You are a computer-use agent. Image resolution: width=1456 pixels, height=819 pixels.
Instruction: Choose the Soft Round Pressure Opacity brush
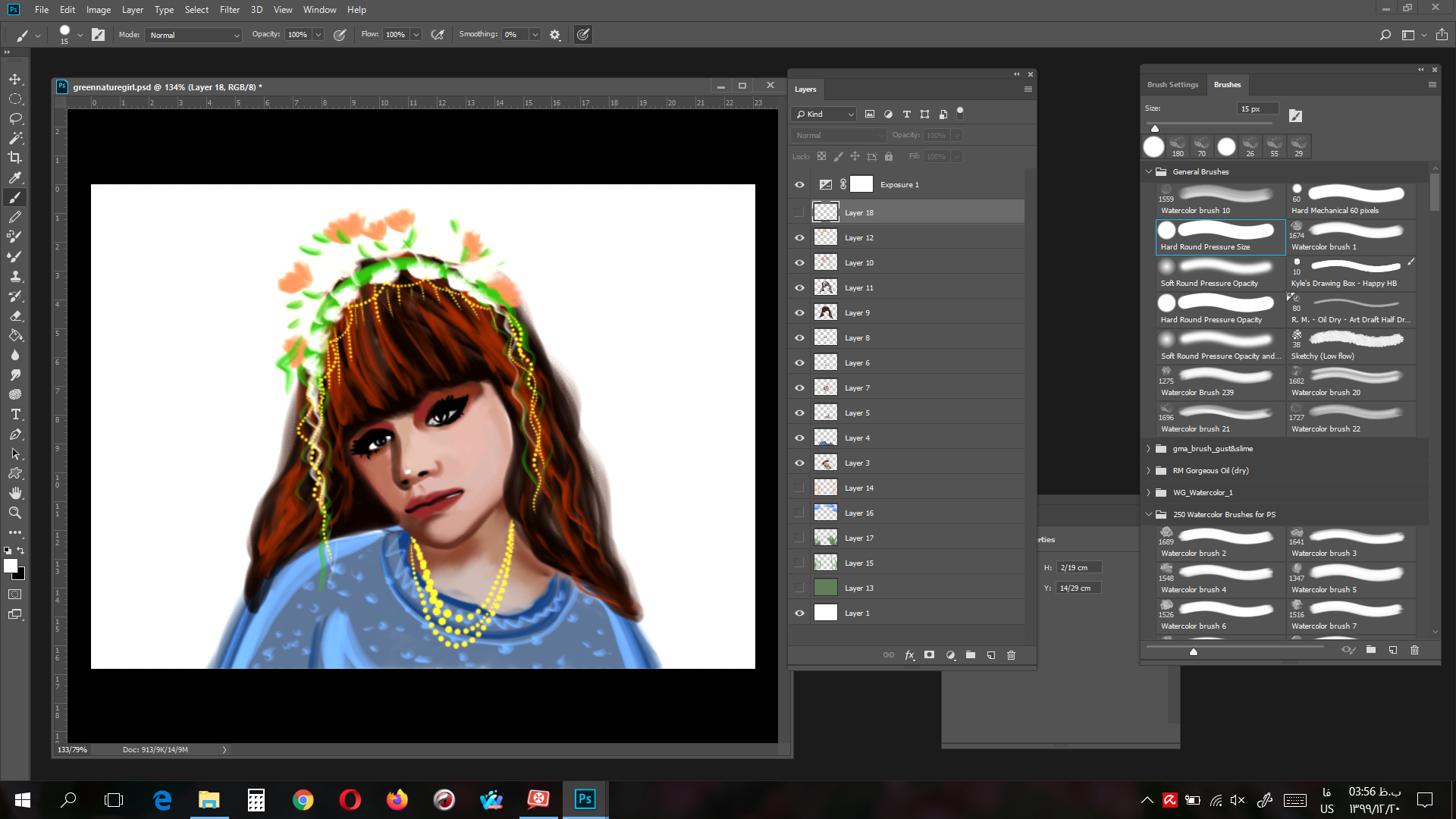[1220, 273]
